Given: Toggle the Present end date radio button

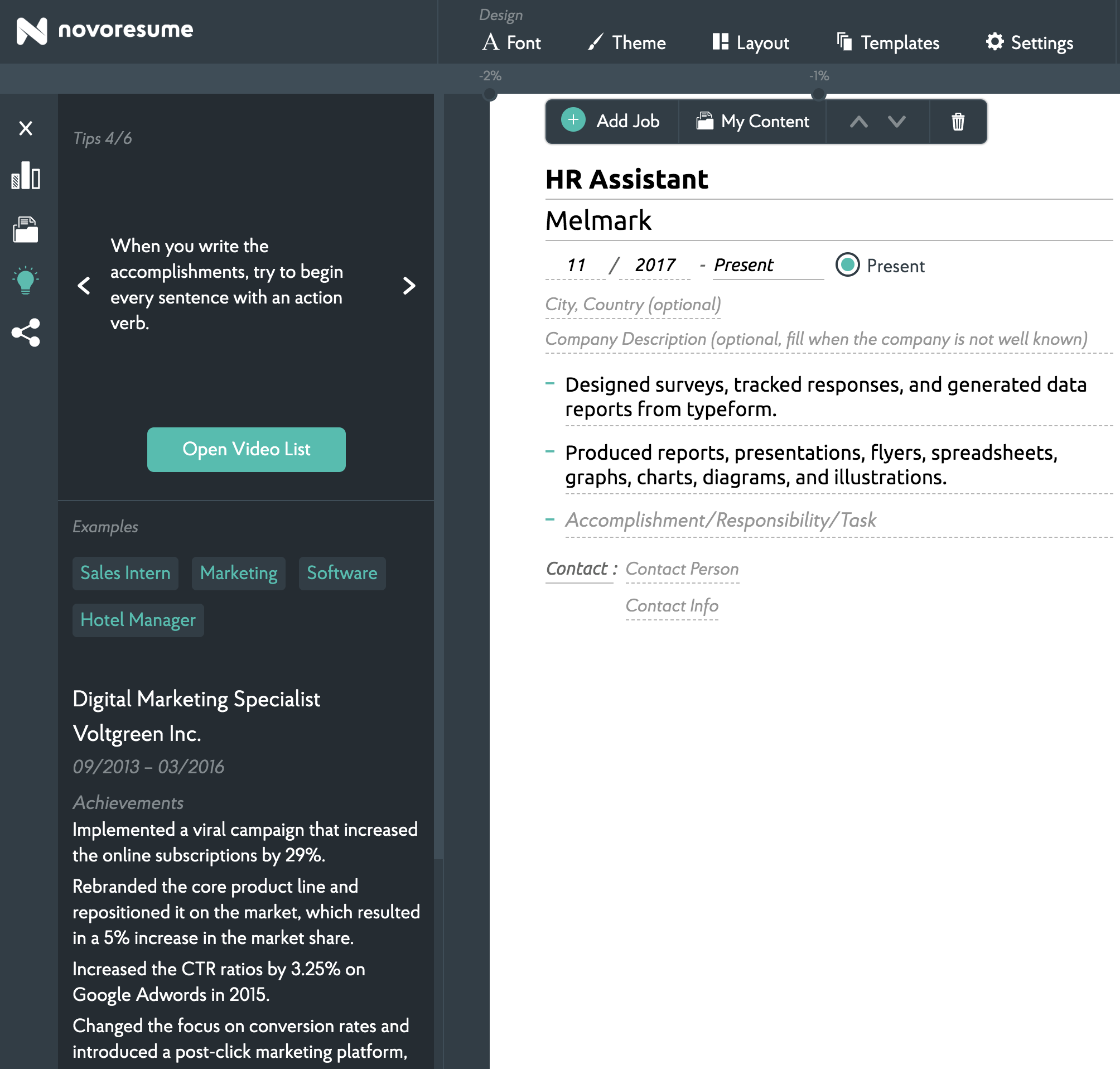Looking at the screenshot, I should tap(847, 265).
